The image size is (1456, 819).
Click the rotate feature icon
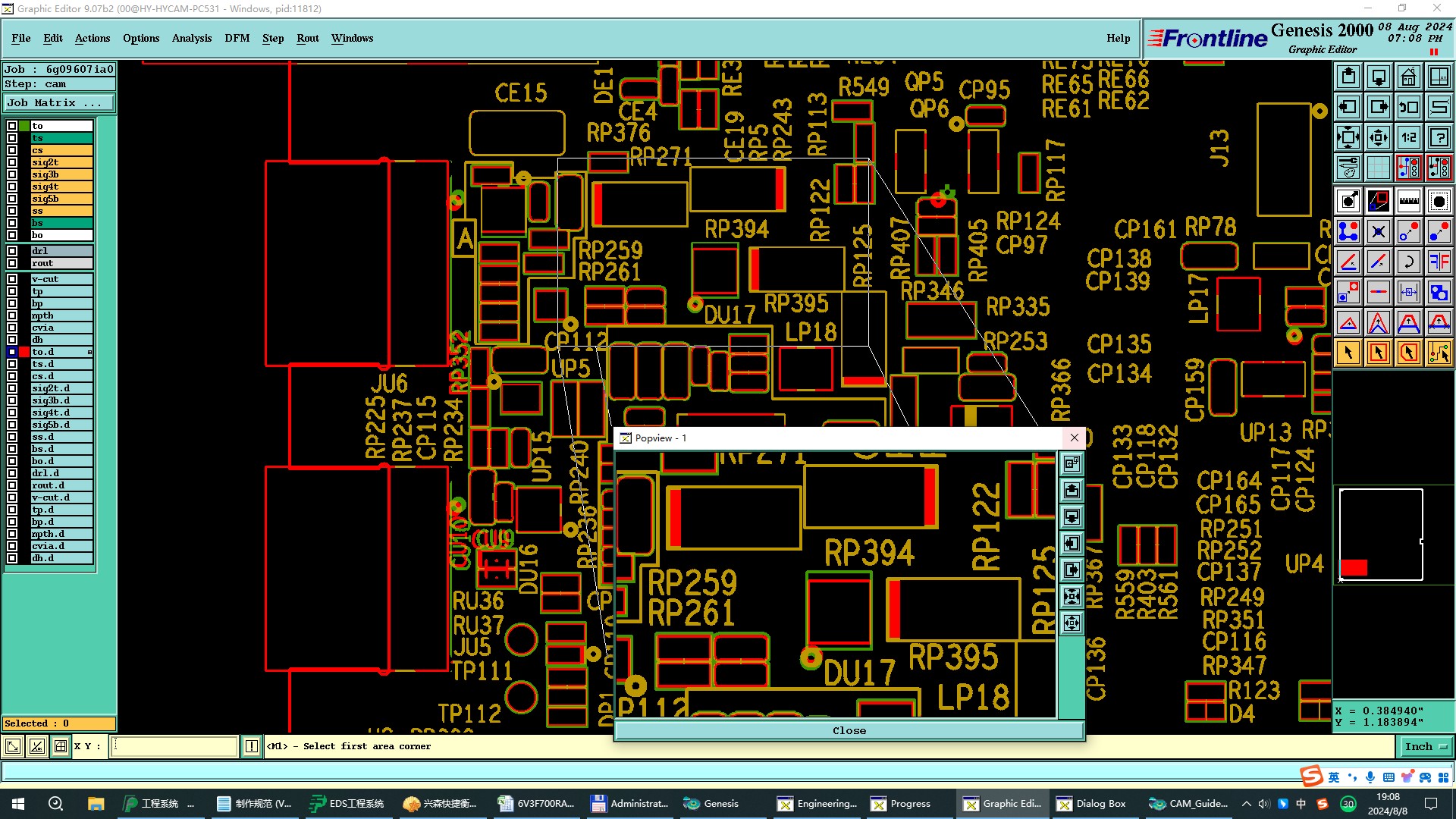(x=1408, y=262)
